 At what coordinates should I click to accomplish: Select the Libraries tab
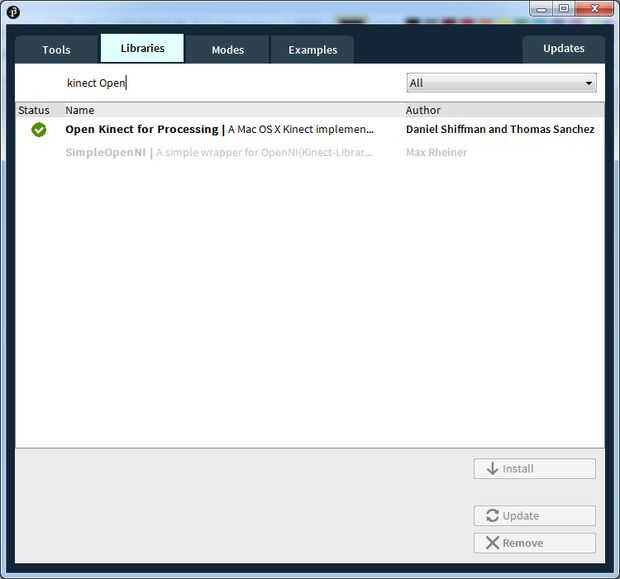coord(142,48)
